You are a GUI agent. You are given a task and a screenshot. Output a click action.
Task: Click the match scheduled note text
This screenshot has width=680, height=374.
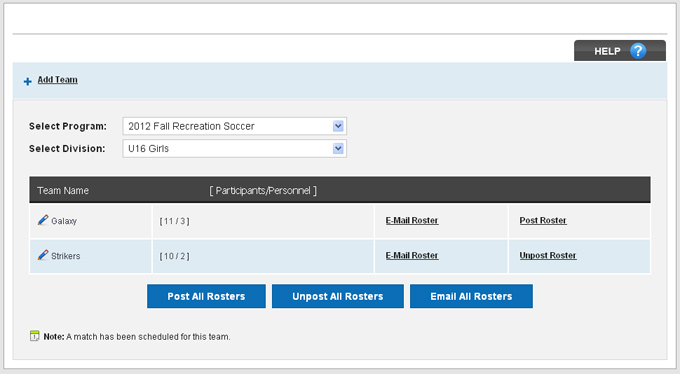(137, 337)
